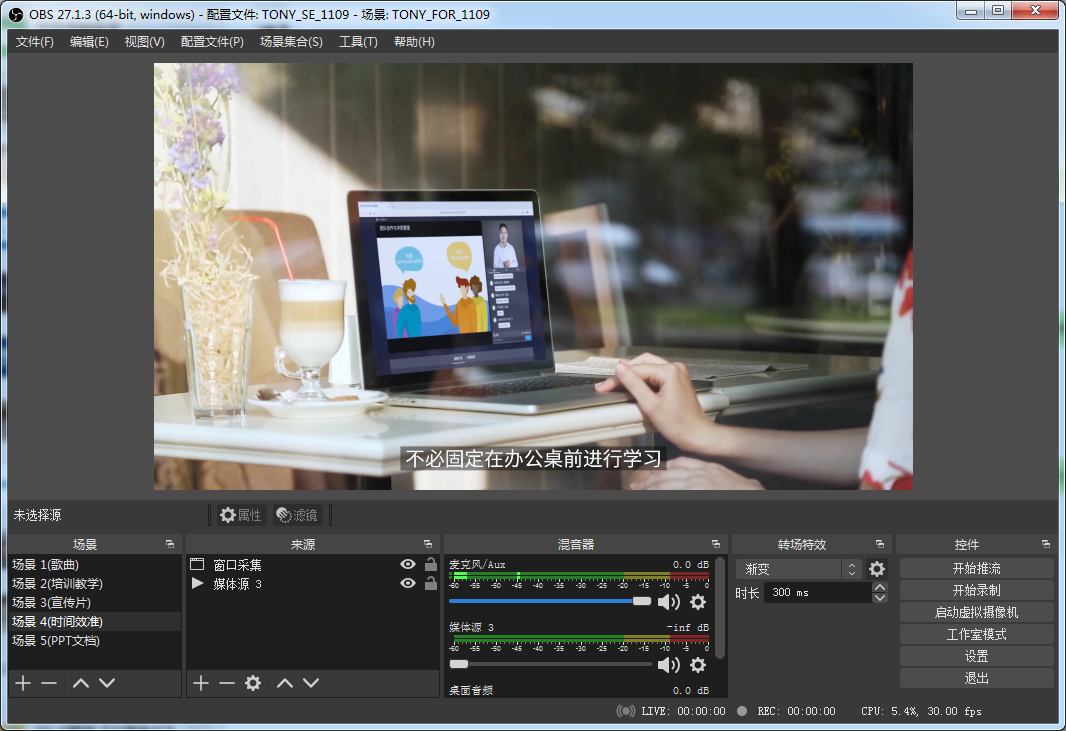The image size is (1066, 731).
Task: Click the 滤镜 filters button
Action: click(x=298, y=515)
